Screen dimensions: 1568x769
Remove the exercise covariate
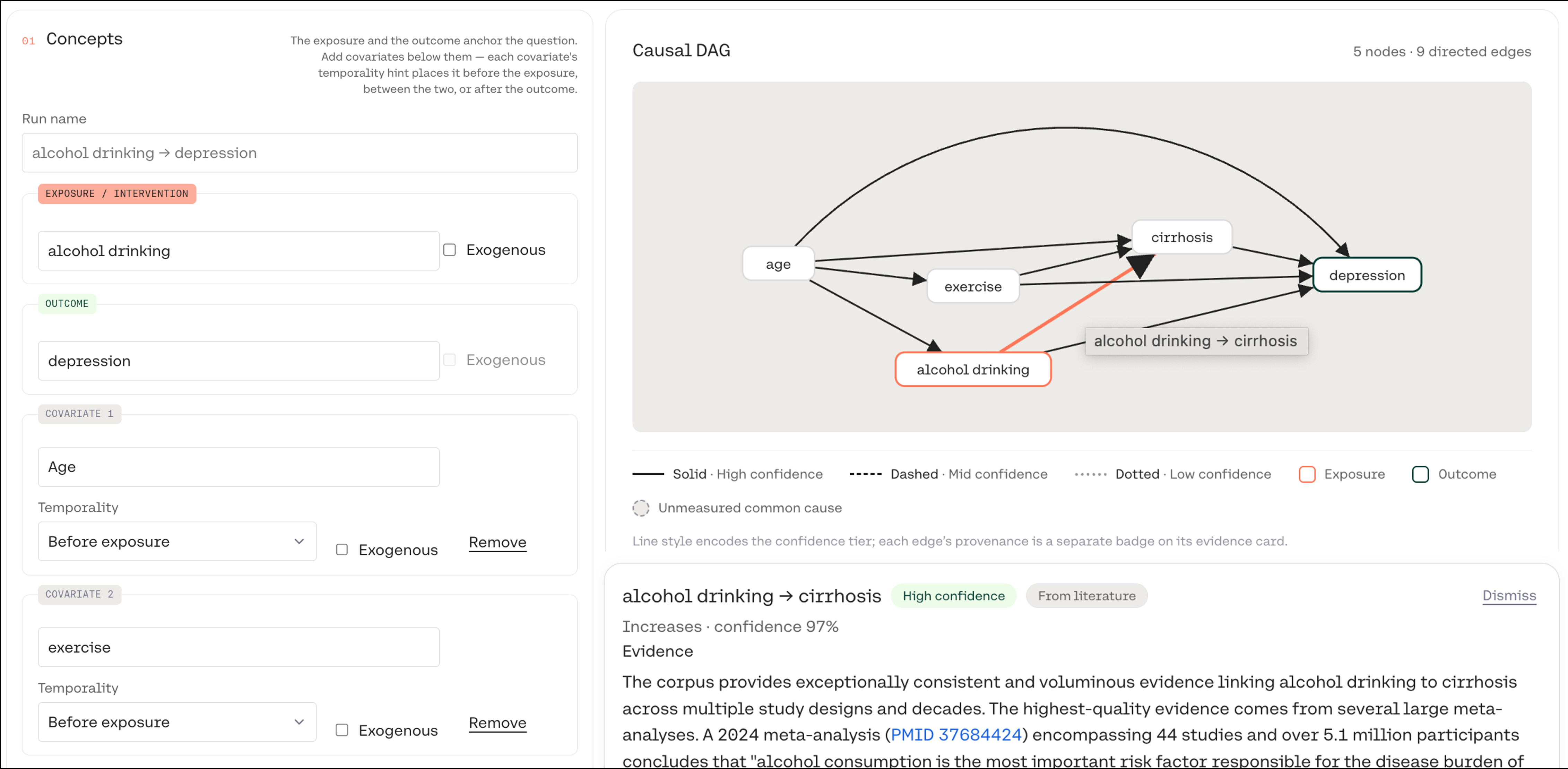pos(497,723)
